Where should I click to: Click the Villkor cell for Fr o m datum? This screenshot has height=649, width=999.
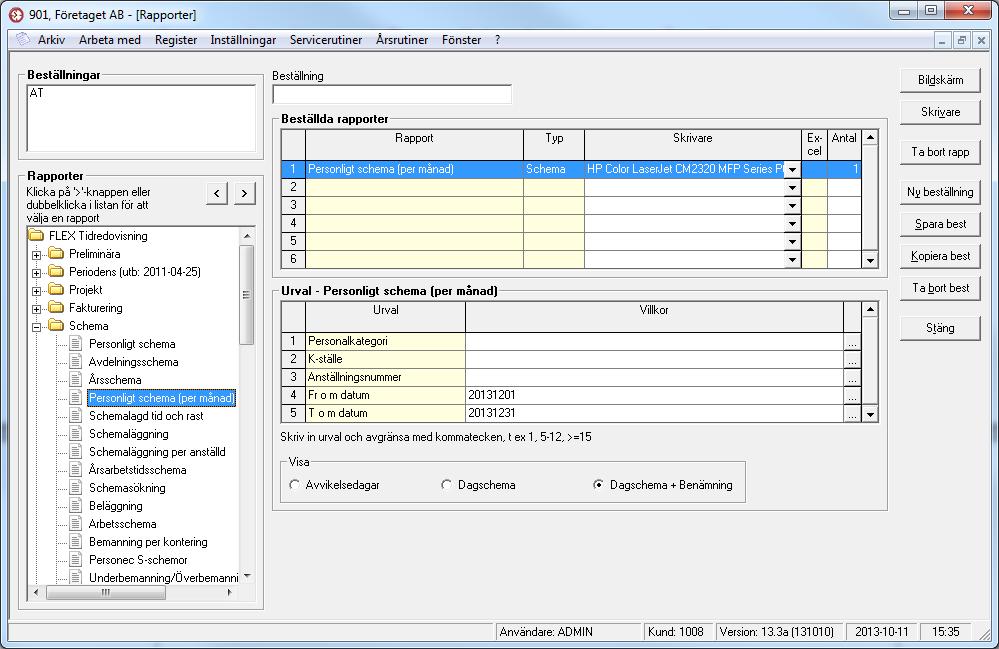coord(654,396)
